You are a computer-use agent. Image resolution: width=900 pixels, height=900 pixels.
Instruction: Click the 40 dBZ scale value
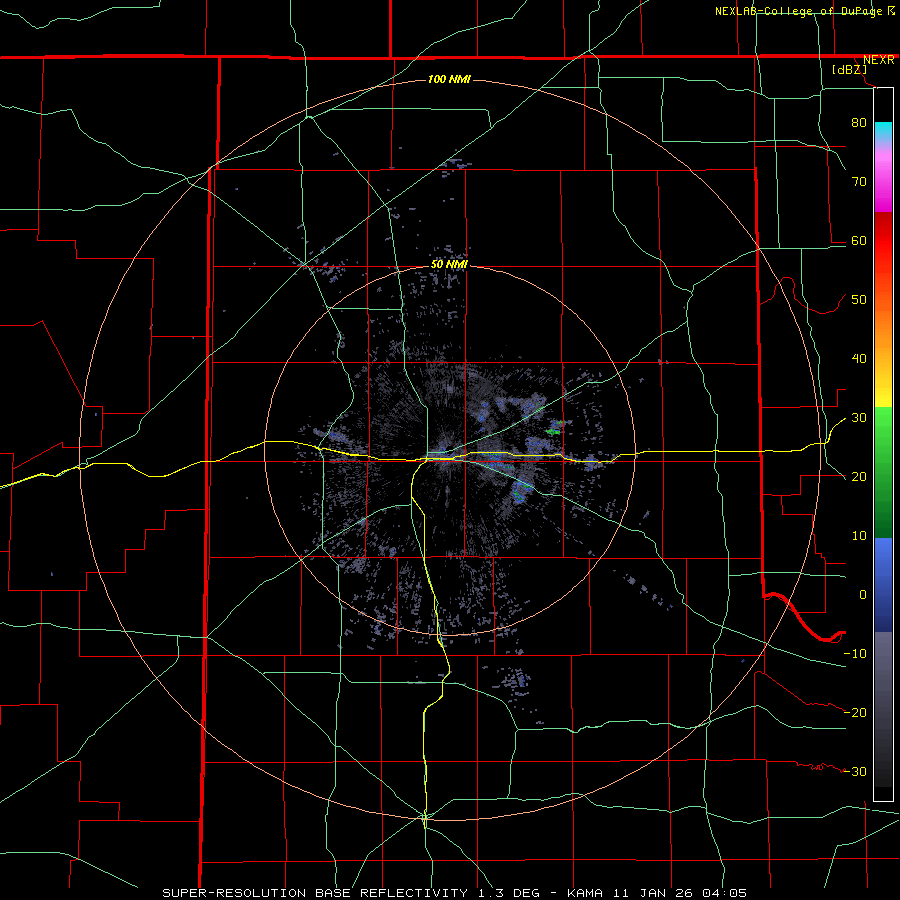pyautogui.click(x=859, y=359)
